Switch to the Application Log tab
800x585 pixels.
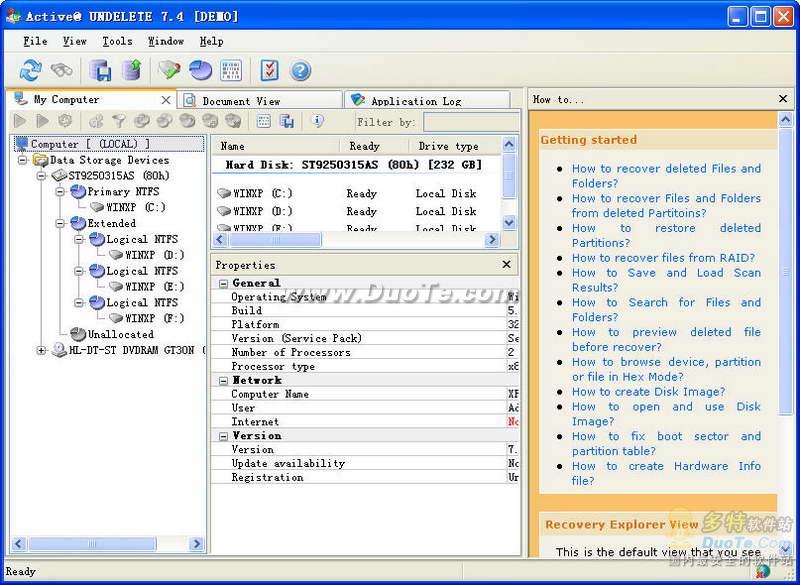pyautogui.click(x=428, y=100)
